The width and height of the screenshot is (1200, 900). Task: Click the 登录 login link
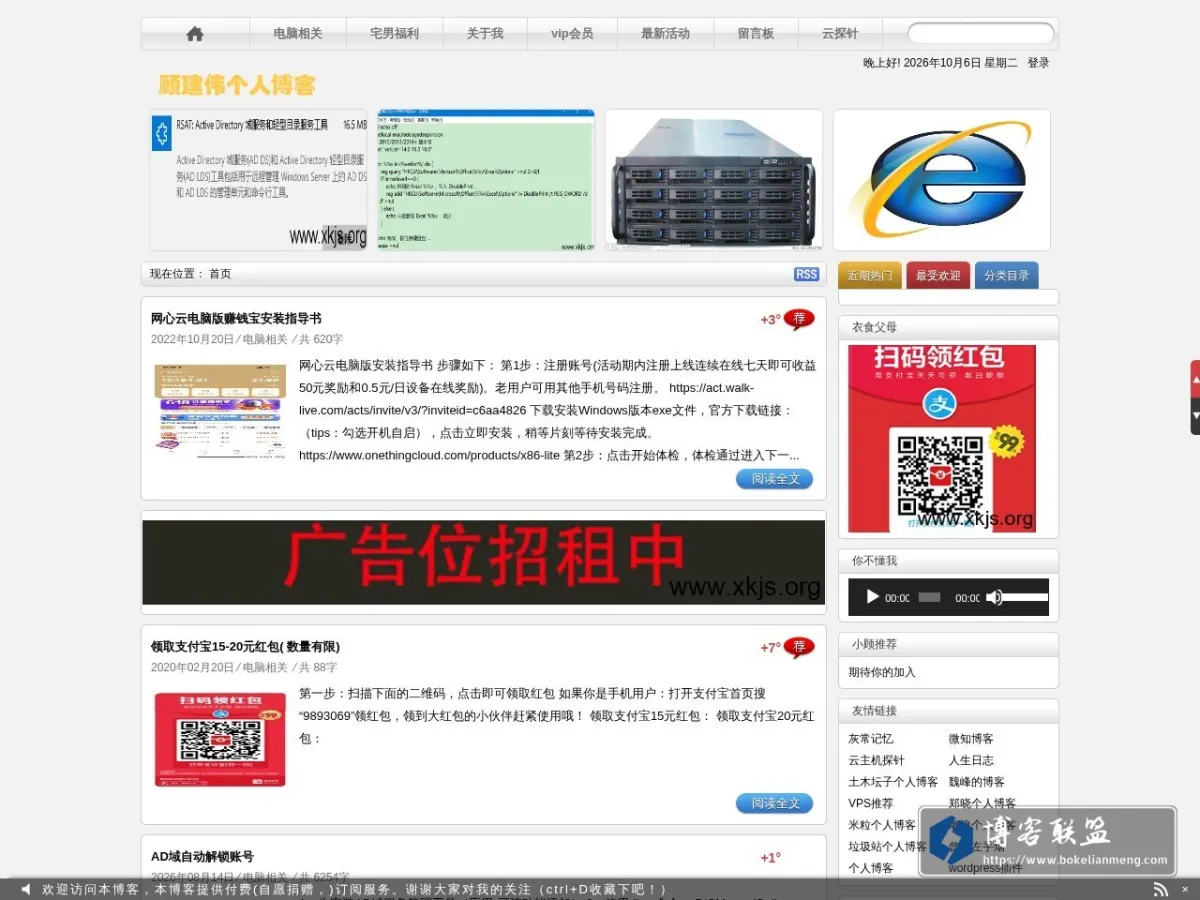click(x=1038, y=63)
